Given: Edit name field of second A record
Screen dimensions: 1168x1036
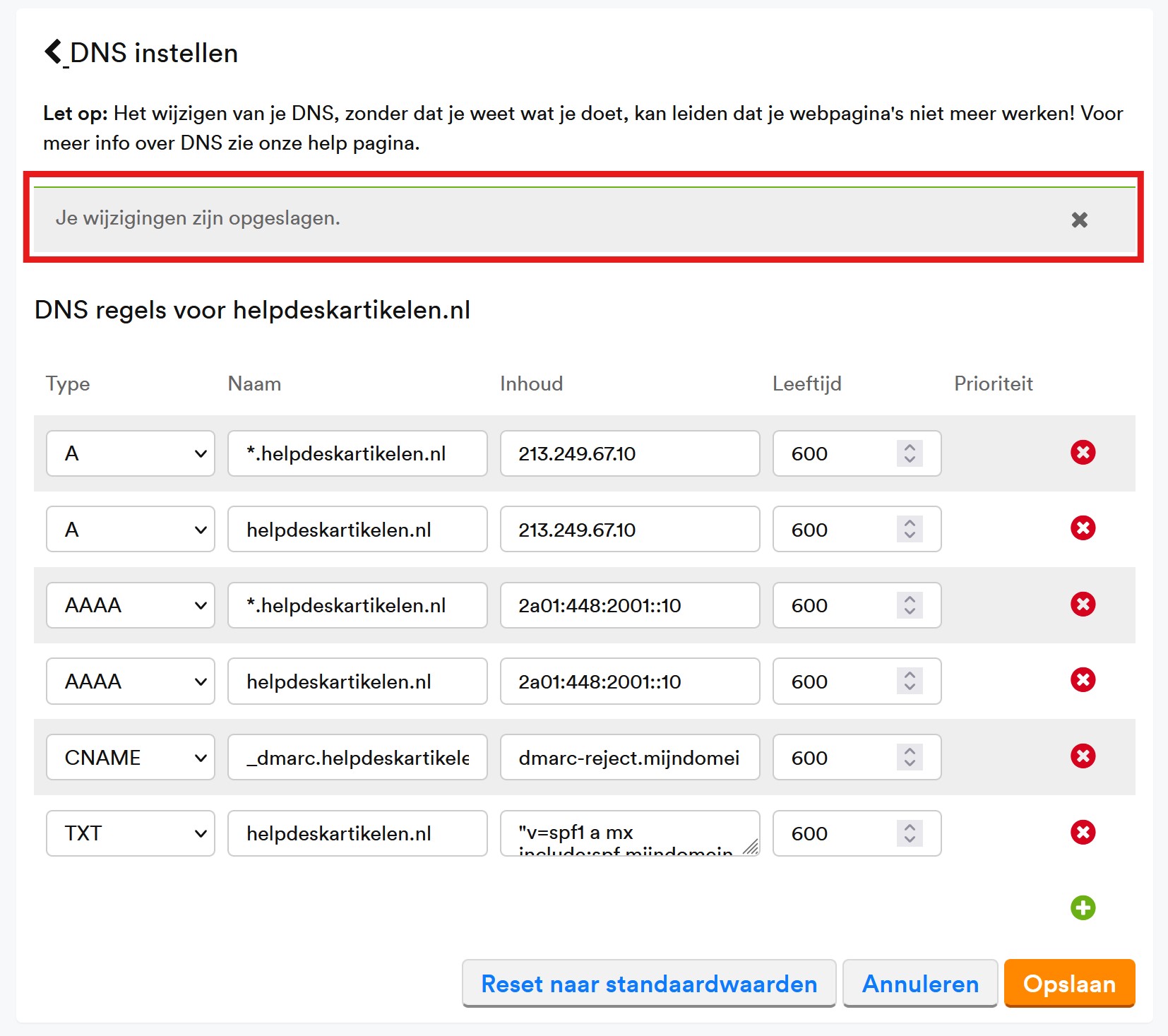Looking at the screenshot, I should [x=357, y=529].
